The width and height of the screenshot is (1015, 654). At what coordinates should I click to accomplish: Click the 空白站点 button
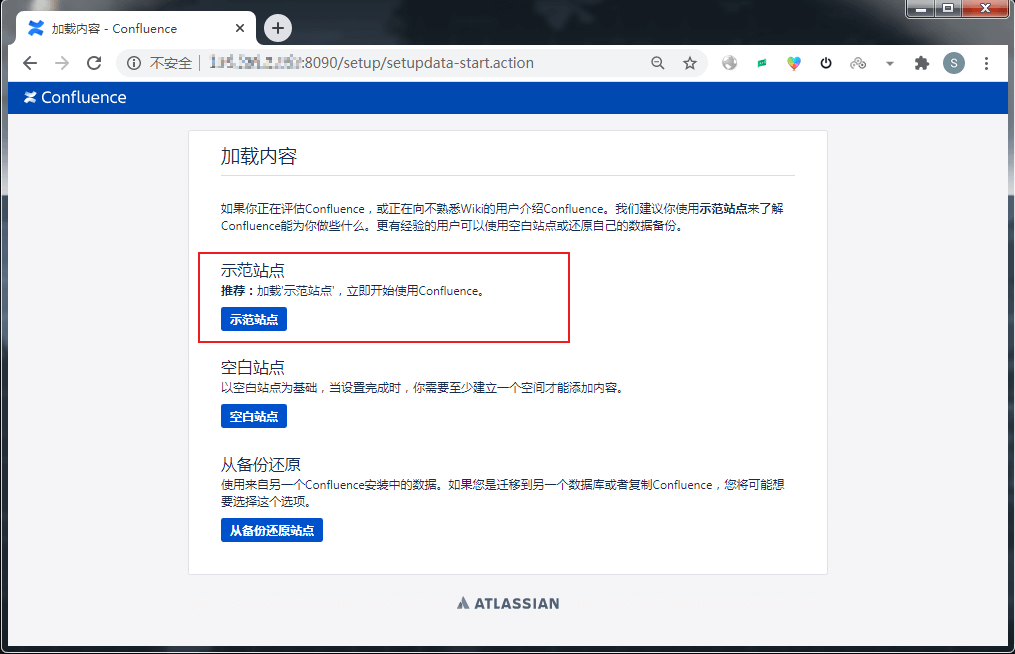(x=254, y=416)
